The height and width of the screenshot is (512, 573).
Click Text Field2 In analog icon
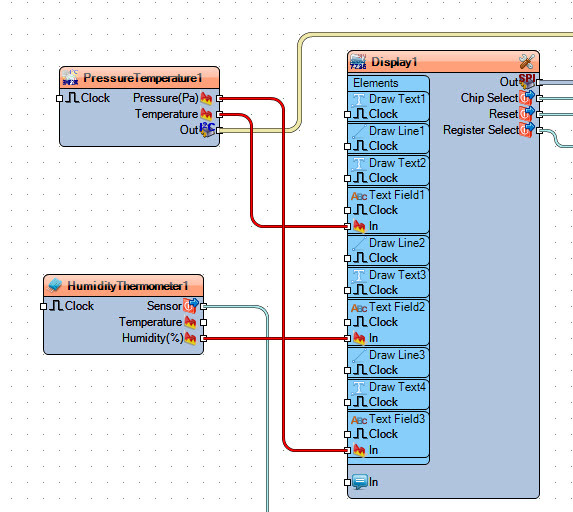point(359,339)
